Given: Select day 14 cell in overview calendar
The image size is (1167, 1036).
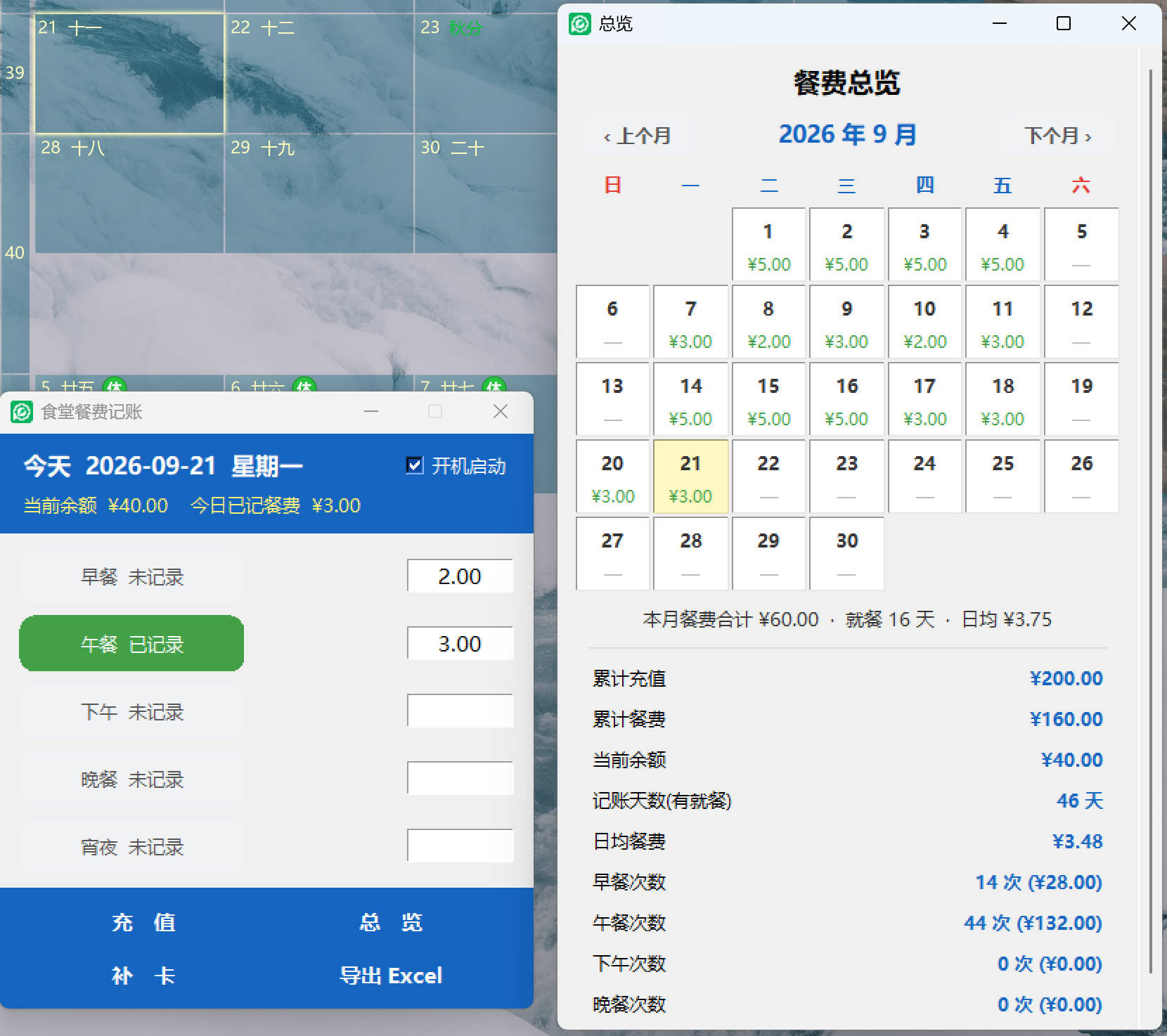Looking at the screenshot, I should coord(690,399).
